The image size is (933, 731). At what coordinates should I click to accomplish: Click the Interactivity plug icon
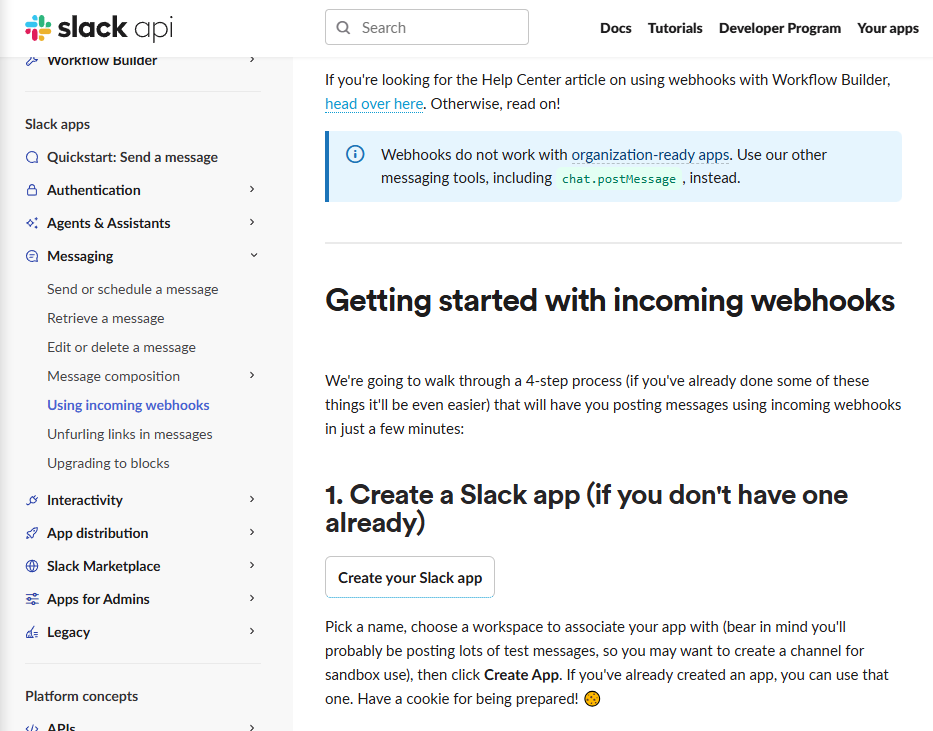tap(32, 500)
